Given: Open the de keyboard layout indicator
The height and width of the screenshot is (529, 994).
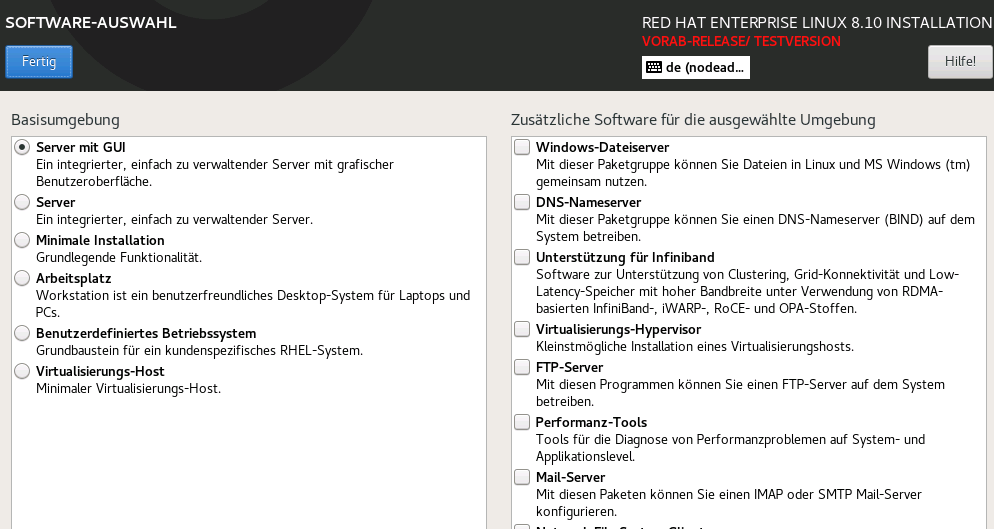Looking at the screenshot, I should pyautogui.click(x=696, y=67).
